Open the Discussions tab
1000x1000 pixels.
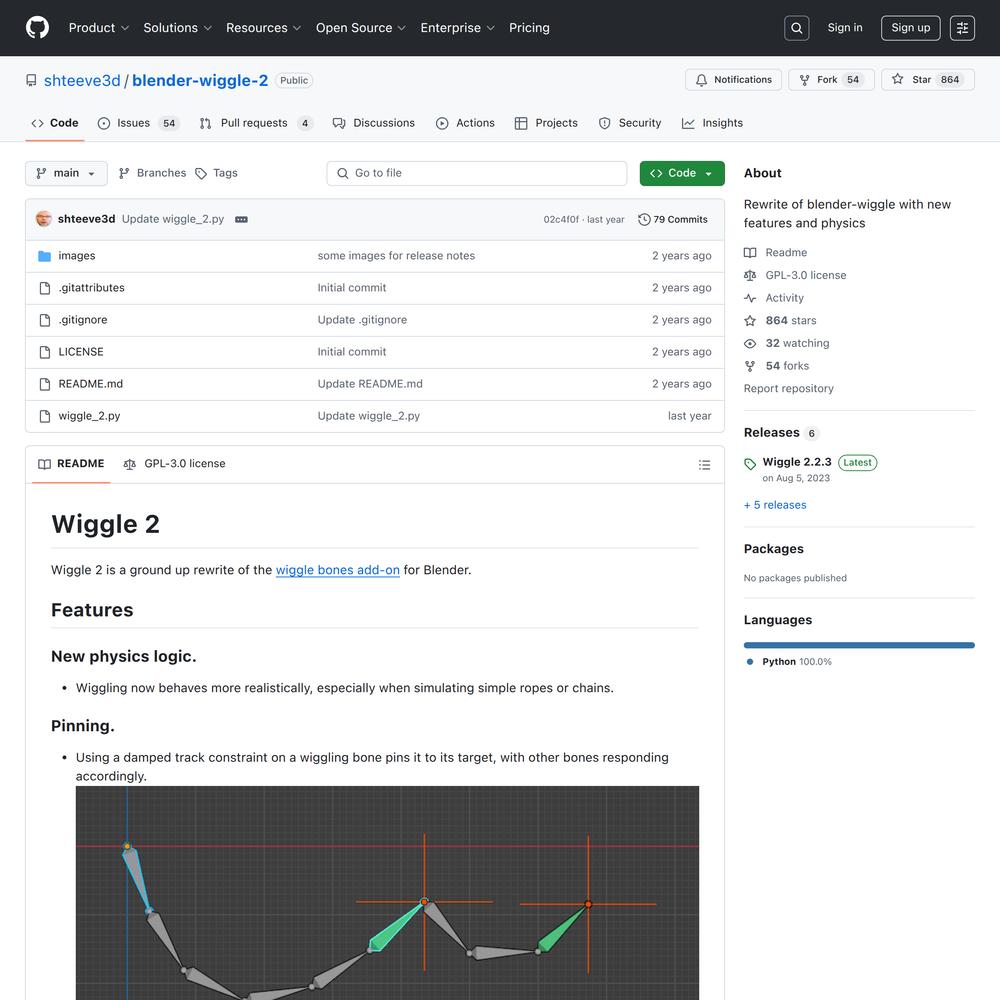click(x=374, y=123)
